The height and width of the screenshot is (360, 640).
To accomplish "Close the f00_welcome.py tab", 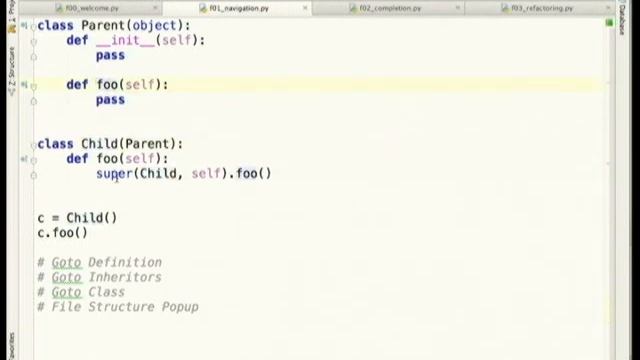I will 155,8.
